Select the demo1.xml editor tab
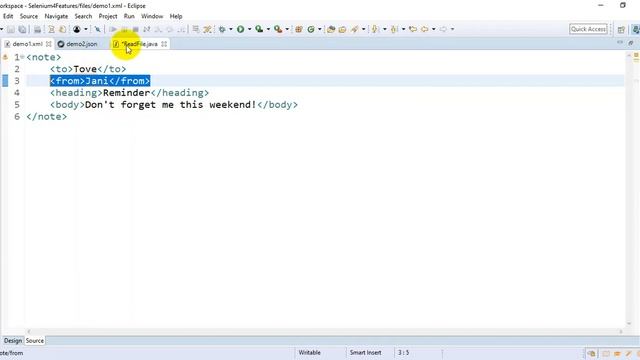 27,44
